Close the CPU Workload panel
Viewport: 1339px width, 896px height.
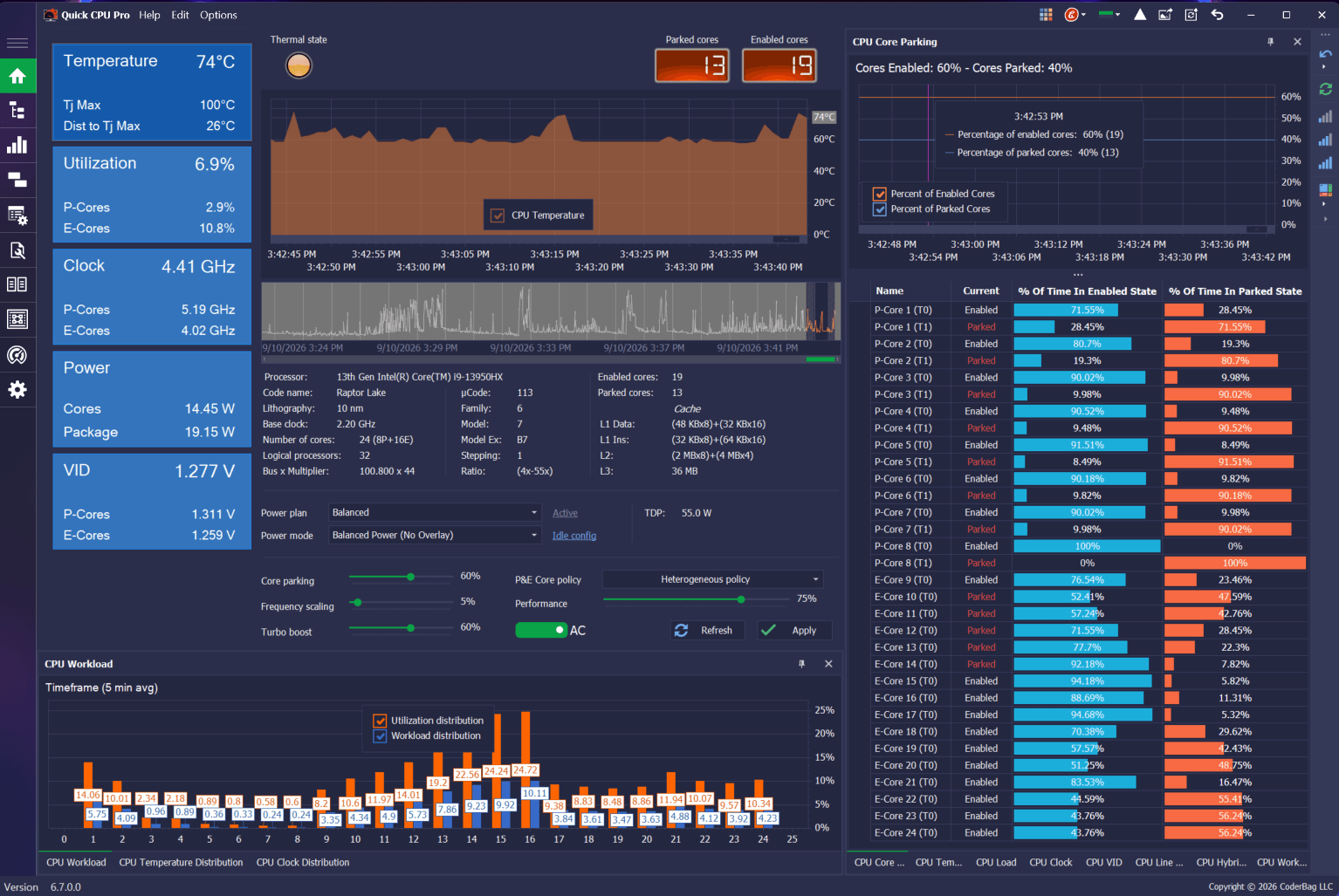tap(828, 664)
